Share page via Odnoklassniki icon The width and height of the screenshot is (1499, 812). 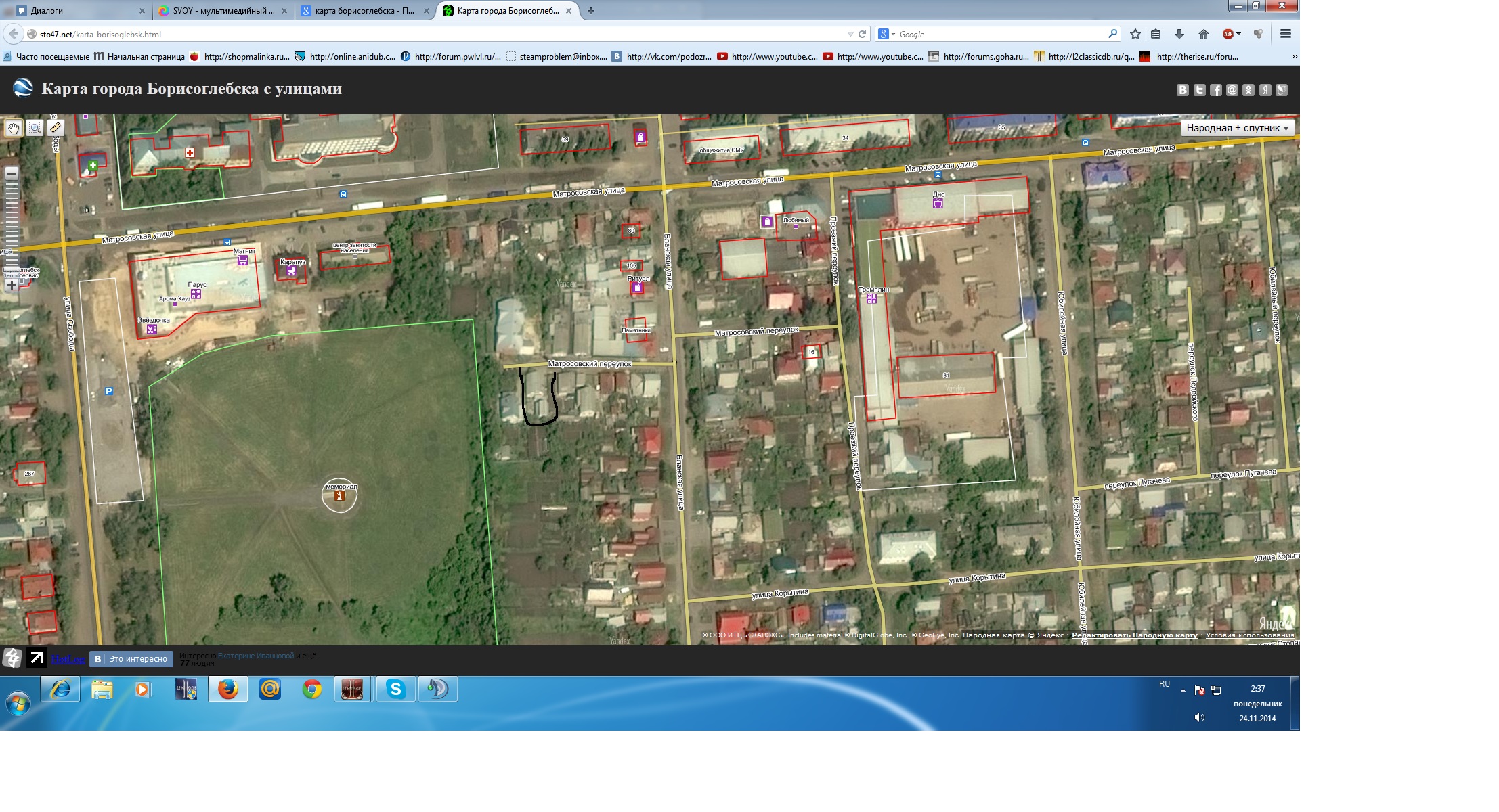(1248, 90)
